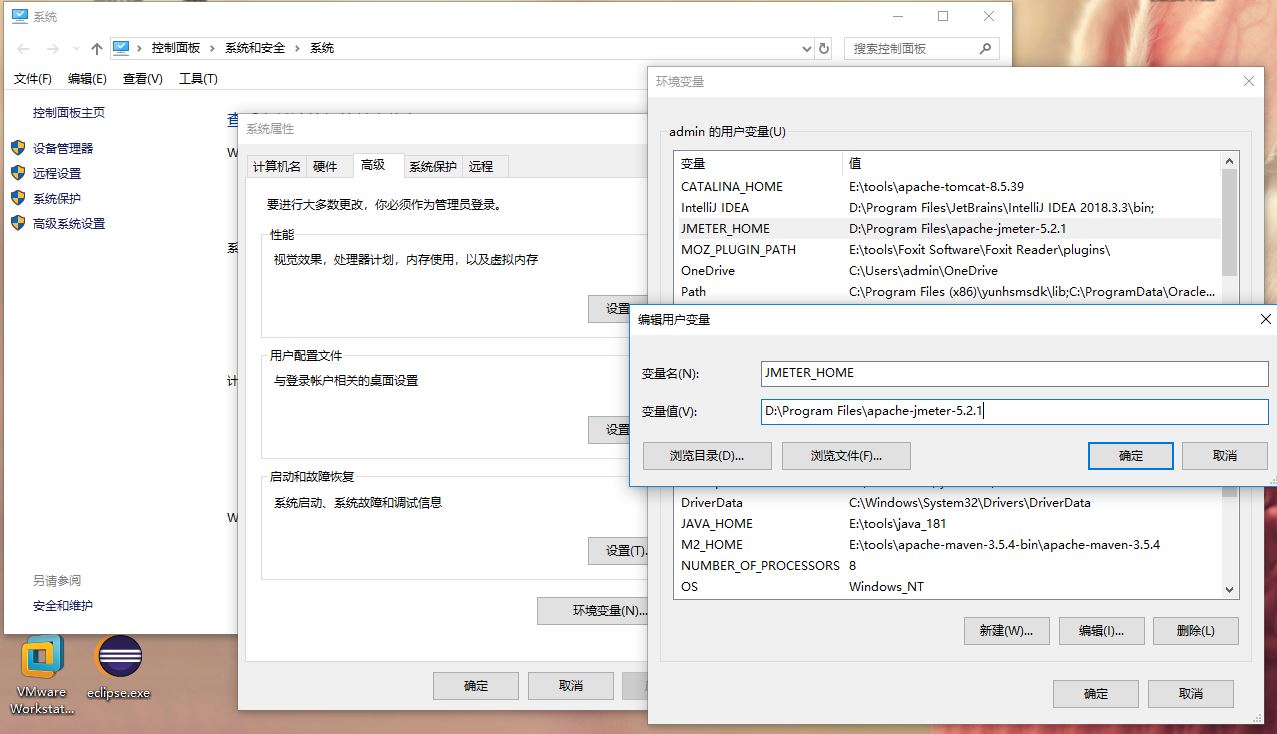Open 高级系统设置 link
Viewport: 1277px width, 734px height.
point(69,223)
